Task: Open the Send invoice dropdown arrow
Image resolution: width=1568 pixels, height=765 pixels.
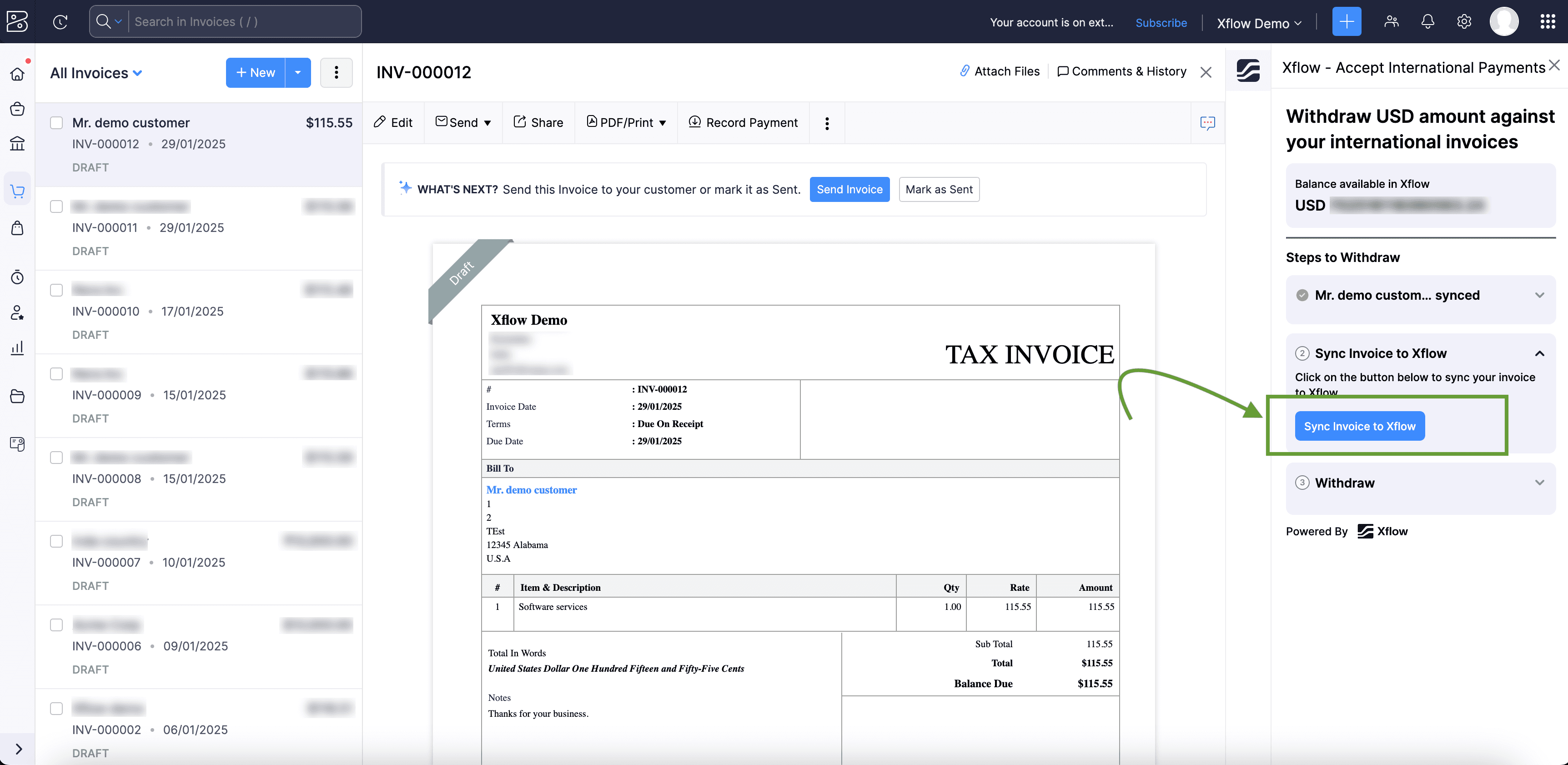Action: pos(487,122)
